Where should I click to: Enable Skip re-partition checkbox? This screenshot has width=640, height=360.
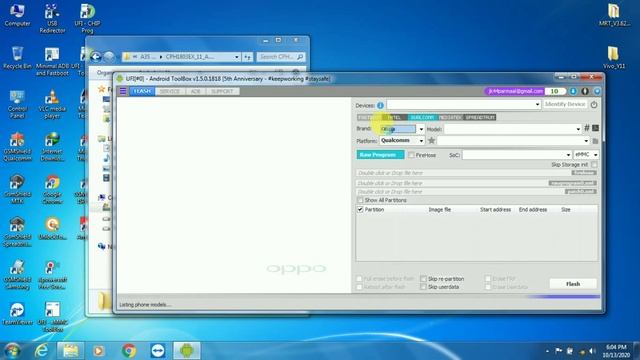point(423,279)
